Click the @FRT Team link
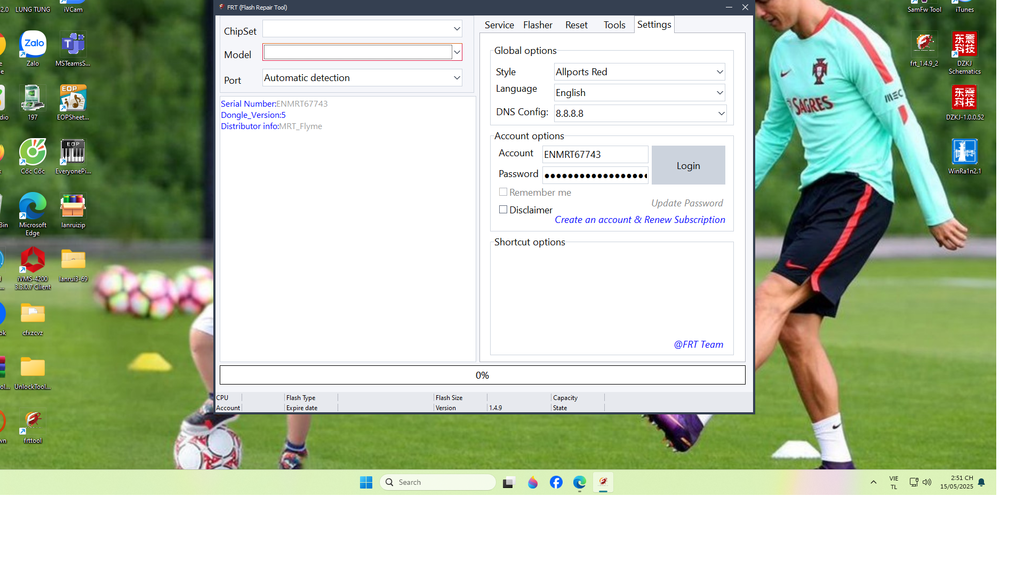Viewport: 1024px width, 576px height. tap(698, 344)
